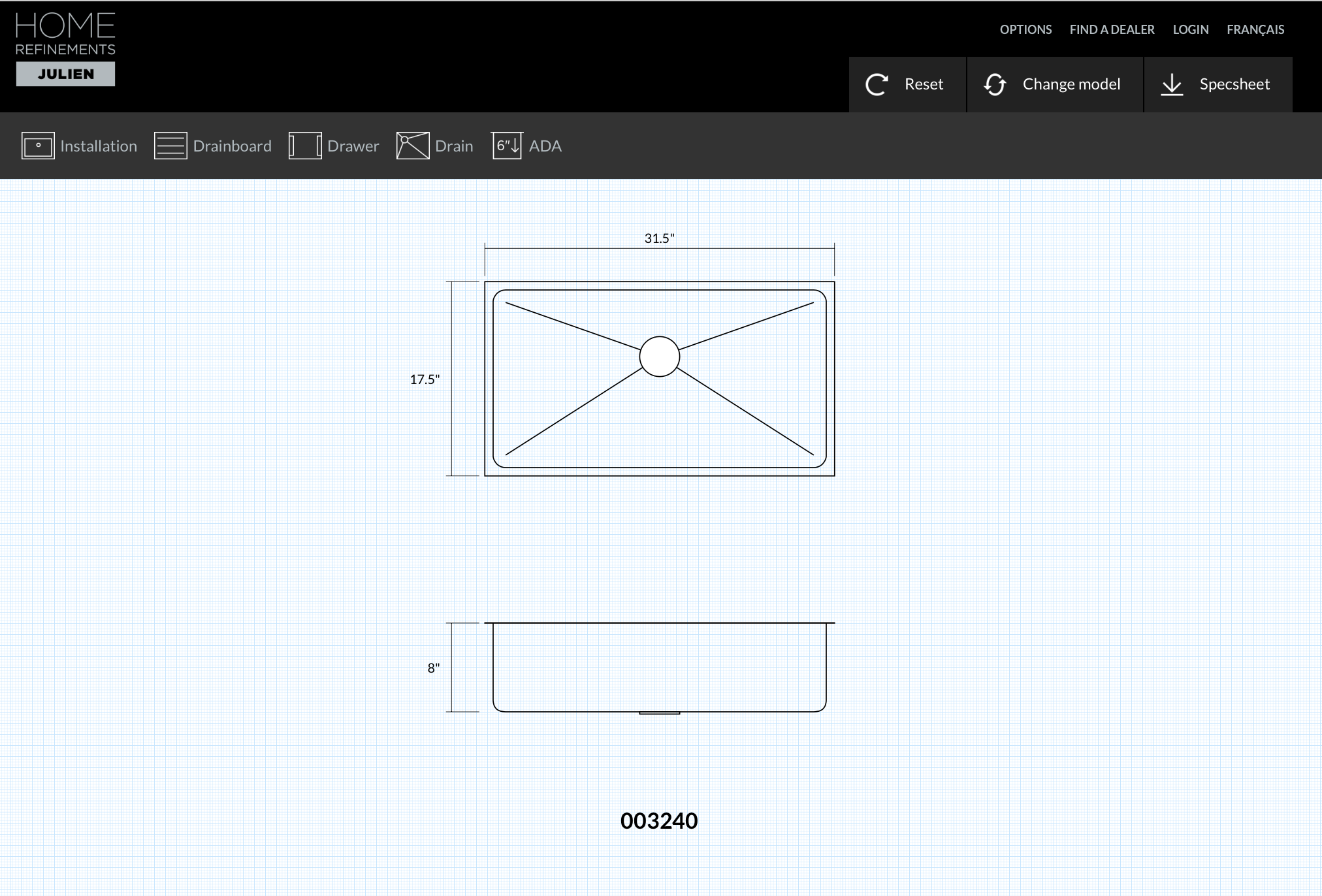Click the Reset circular arrow icon
The width and height of the screenshot is (1322, 896).
tap(877, 84)
